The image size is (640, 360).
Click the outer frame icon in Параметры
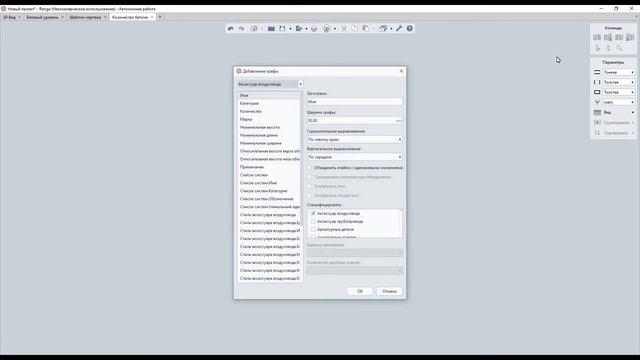coord(597,92)
